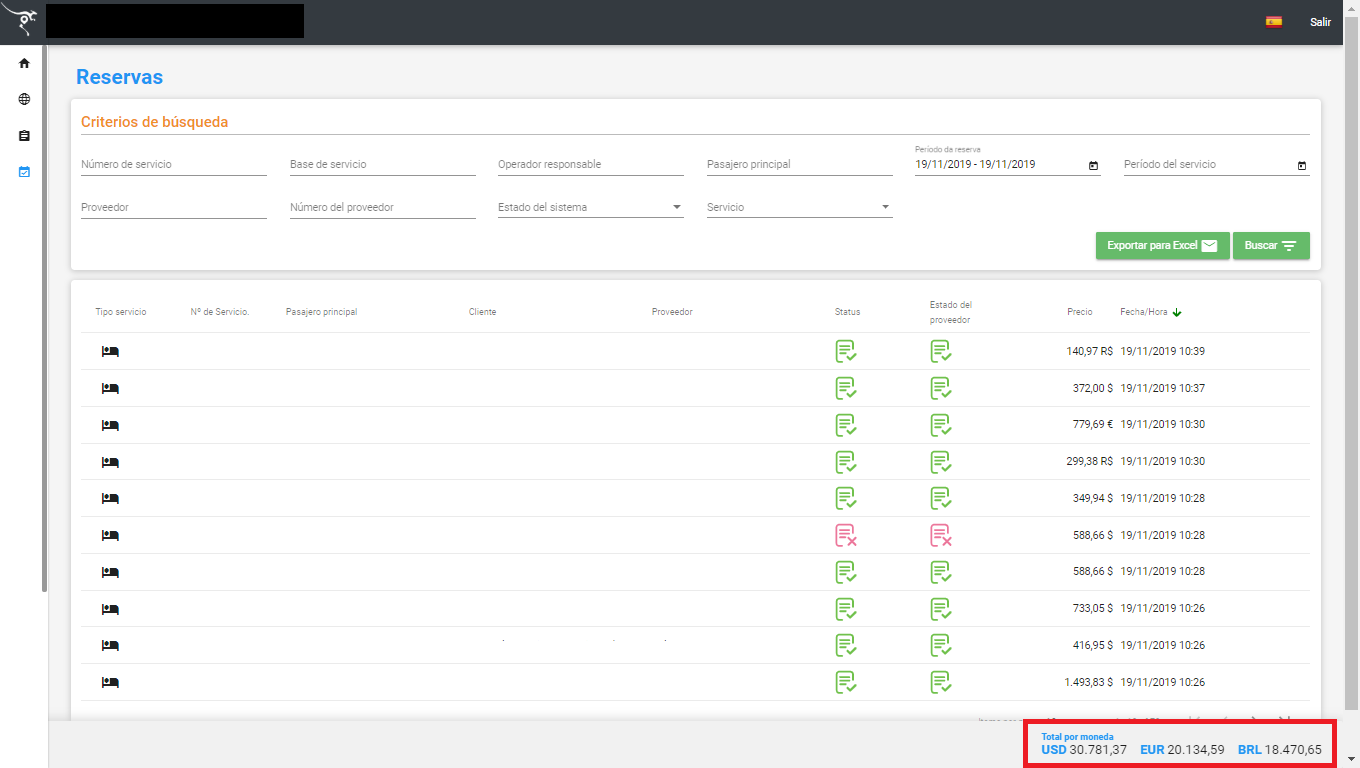Click hotel bed icon in 372,00 $ row
Image resolution: width=1360 pixels, height=768 pixels.
click(110, 389)
